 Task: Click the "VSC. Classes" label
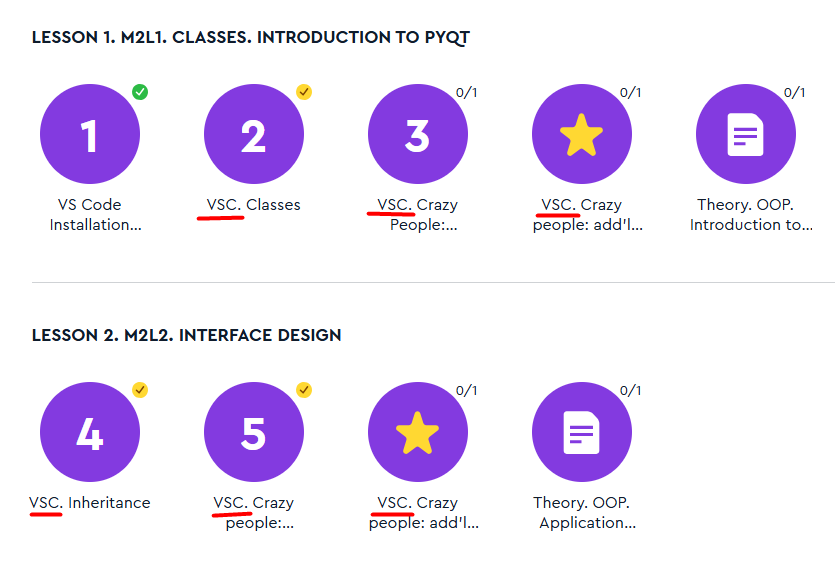[x=253, y=205]
